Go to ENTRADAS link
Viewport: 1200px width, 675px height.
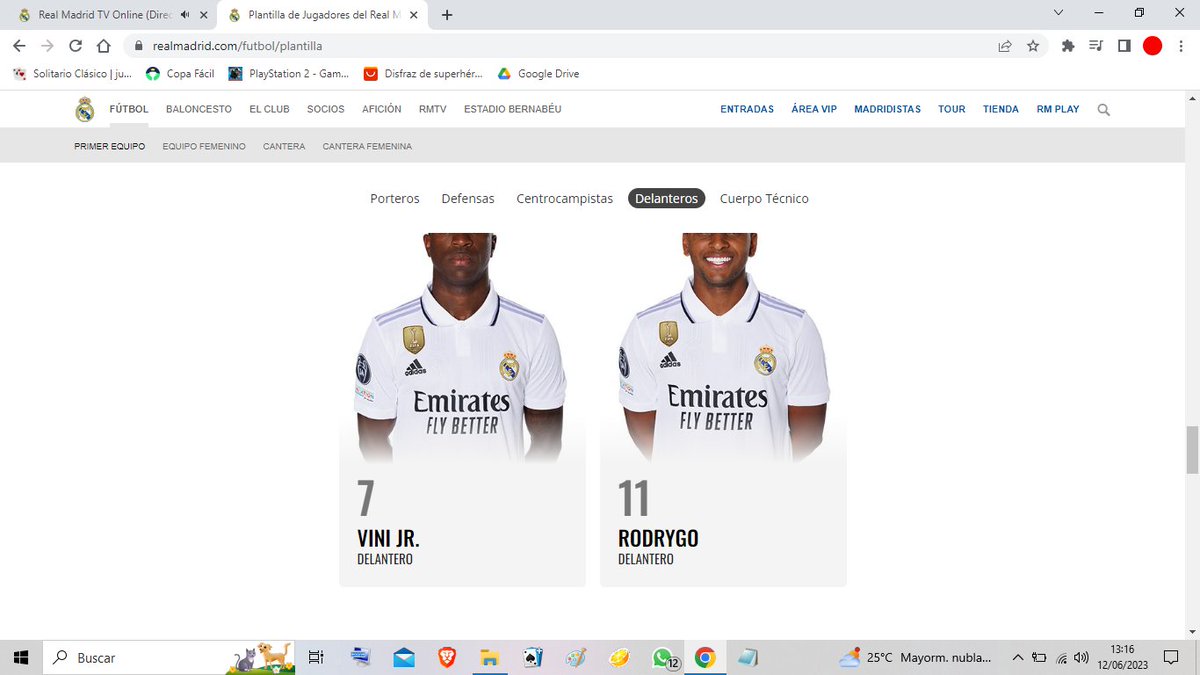[x=747, y=109]
